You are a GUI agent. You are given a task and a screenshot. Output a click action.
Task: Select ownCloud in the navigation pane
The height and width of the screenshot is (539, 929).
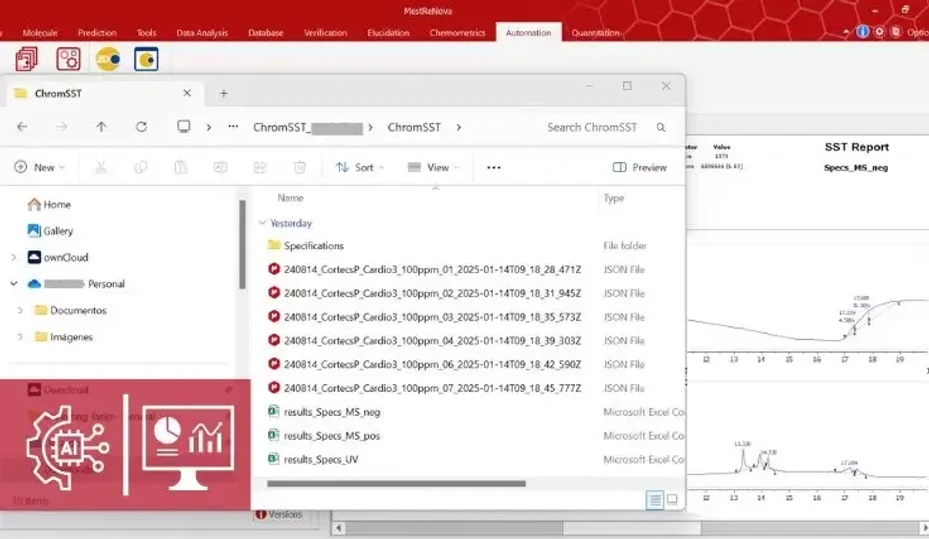click(x=58, y=258)
